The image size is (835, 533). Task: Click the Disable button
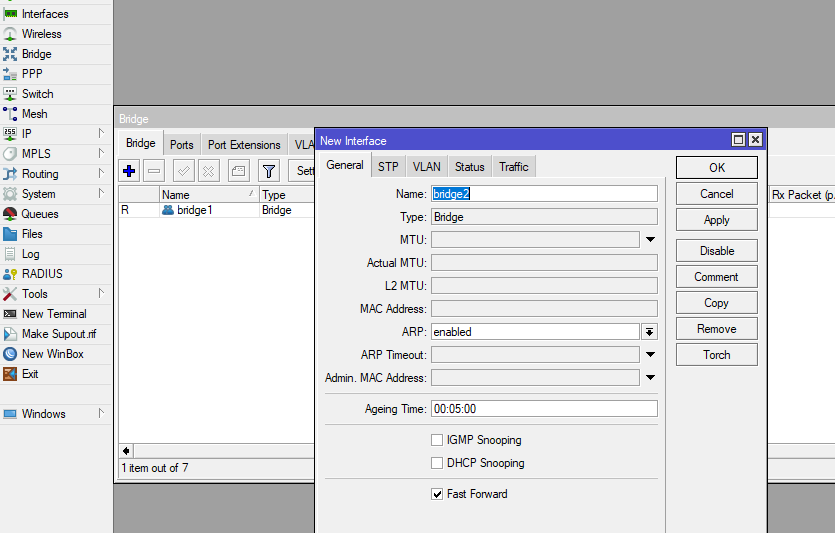click(x=717, y=251)
